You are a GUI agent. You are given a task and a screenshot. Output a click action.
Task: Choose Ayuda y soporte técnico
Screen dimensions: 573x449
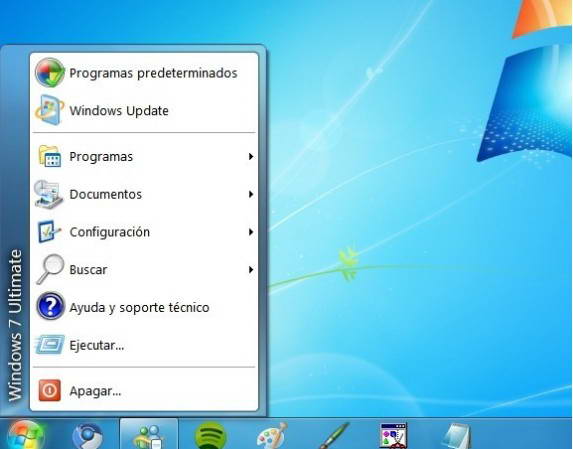coord(144,307)
